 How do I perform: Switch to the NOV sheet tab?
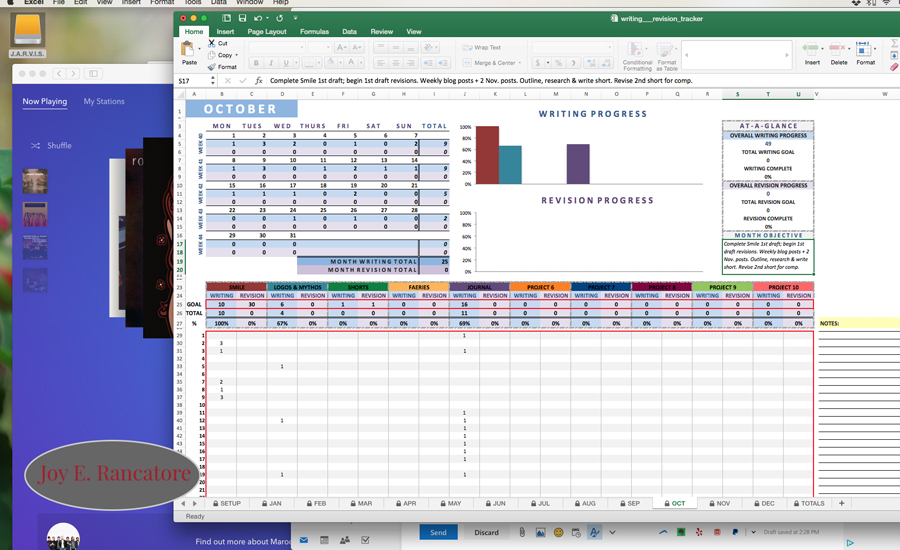[x=719, y=503]
